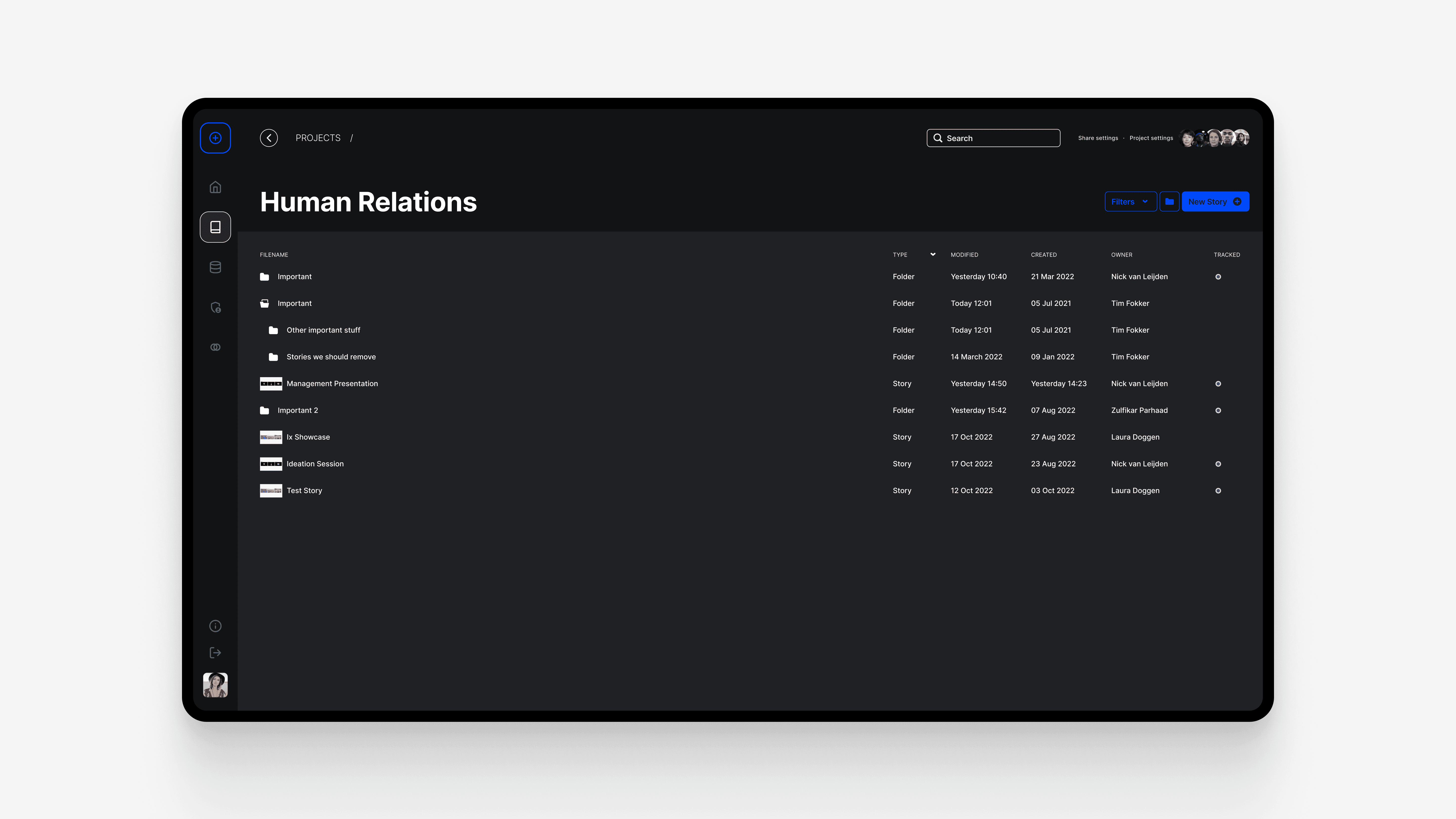Collapse the open Important folder owned by Tim Fokker

coord(264,304)
